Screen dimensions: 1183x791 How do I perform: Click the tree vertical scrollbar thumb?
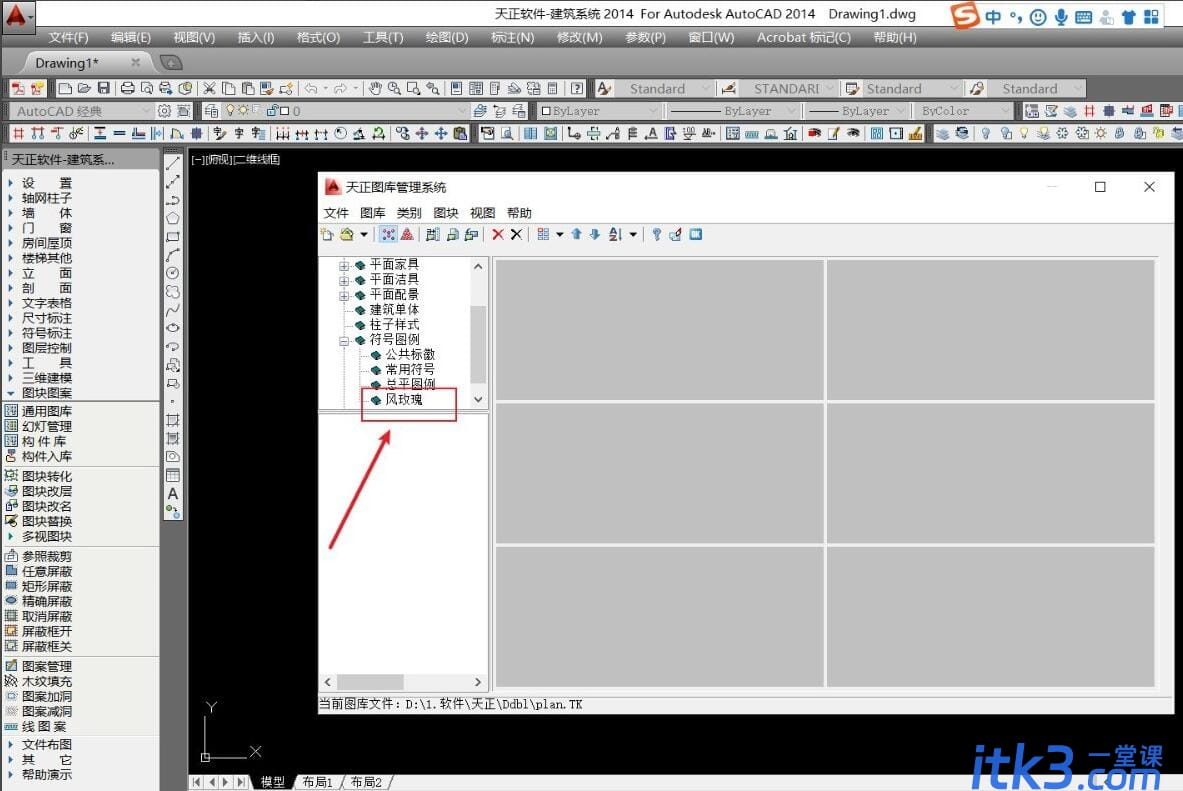(478, 344)
